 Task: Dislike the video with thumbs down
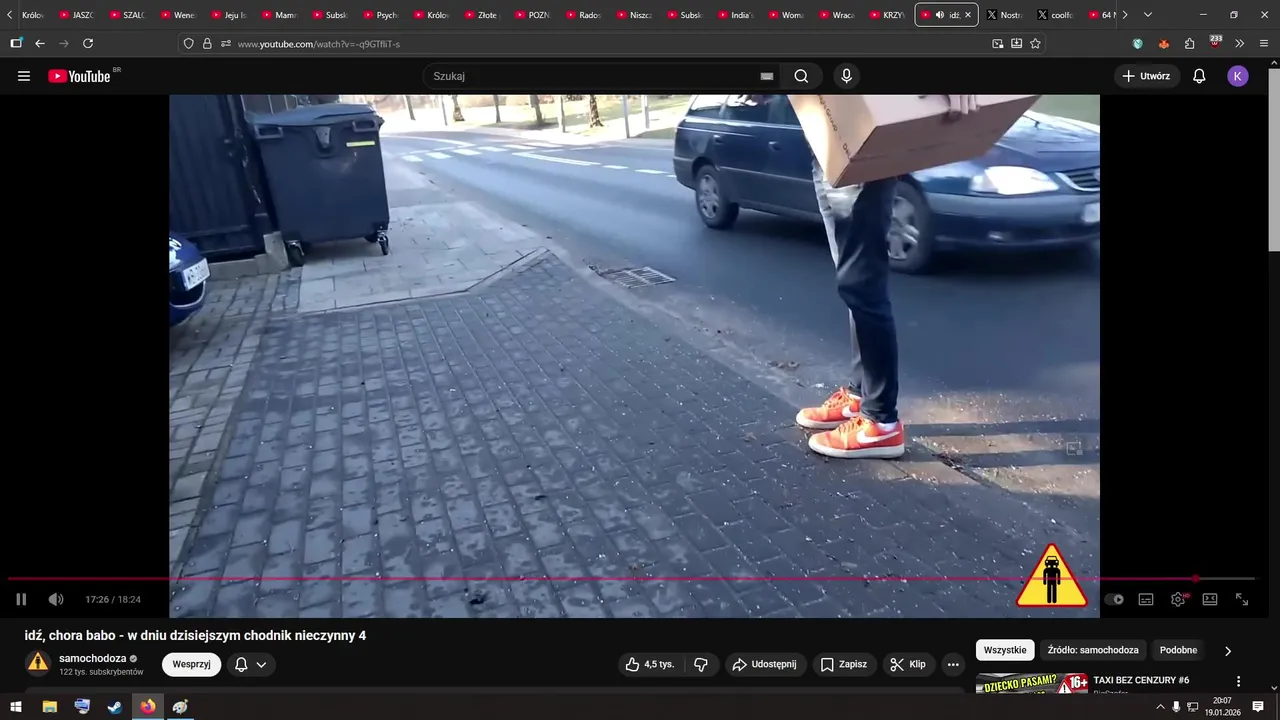click(x=701, y=664)
